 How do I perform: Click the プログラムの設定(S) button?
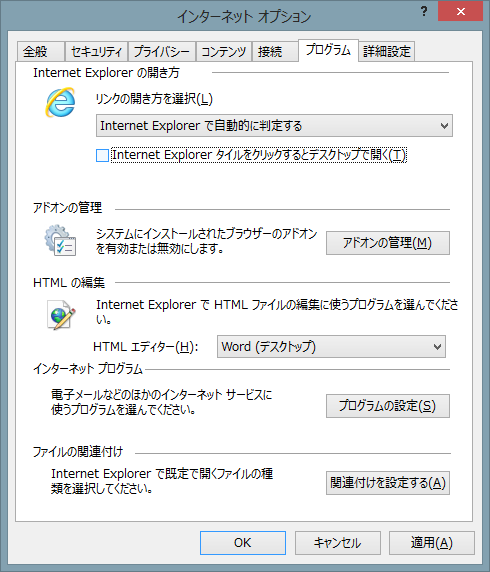click(387, 406)
